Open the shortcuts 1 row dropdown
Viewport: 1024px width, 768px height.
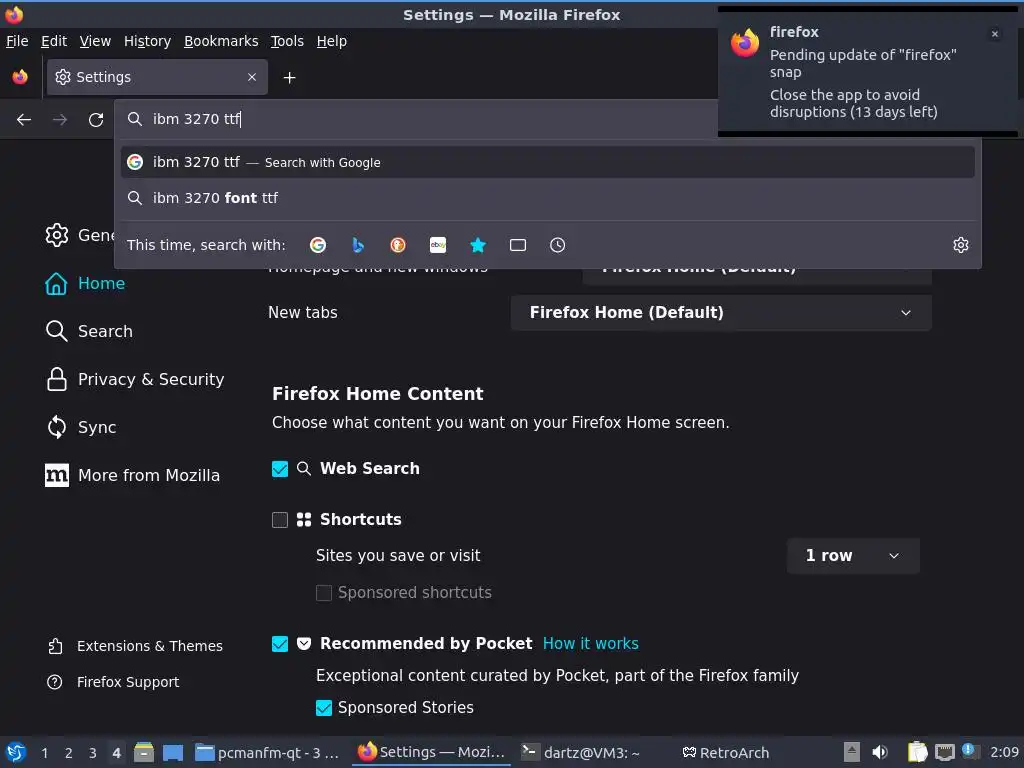(x=853, y=556)
